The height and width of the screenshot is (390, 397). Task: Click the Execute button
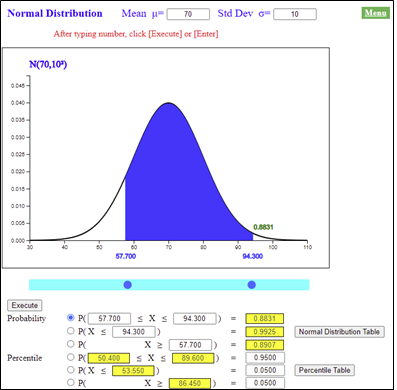click(x=25, y=305)
